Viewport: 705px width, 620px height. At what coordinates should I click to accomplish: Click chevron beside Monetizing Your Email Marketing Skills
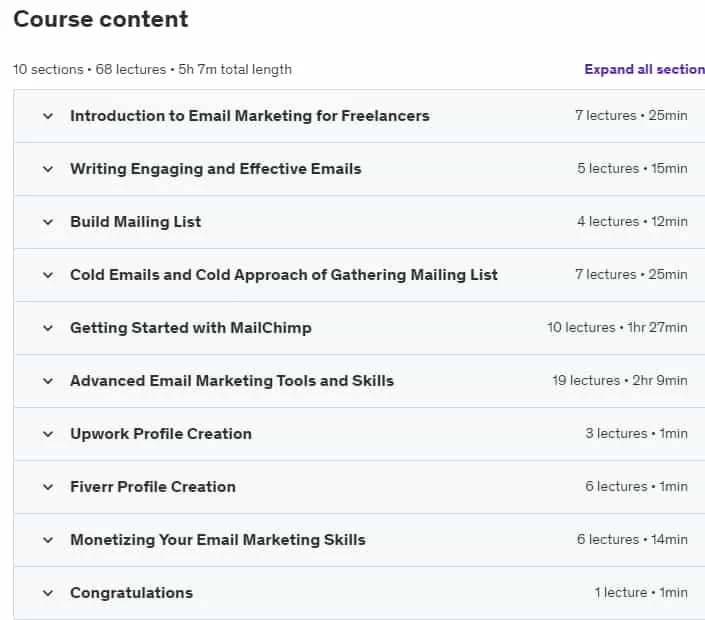48,540
